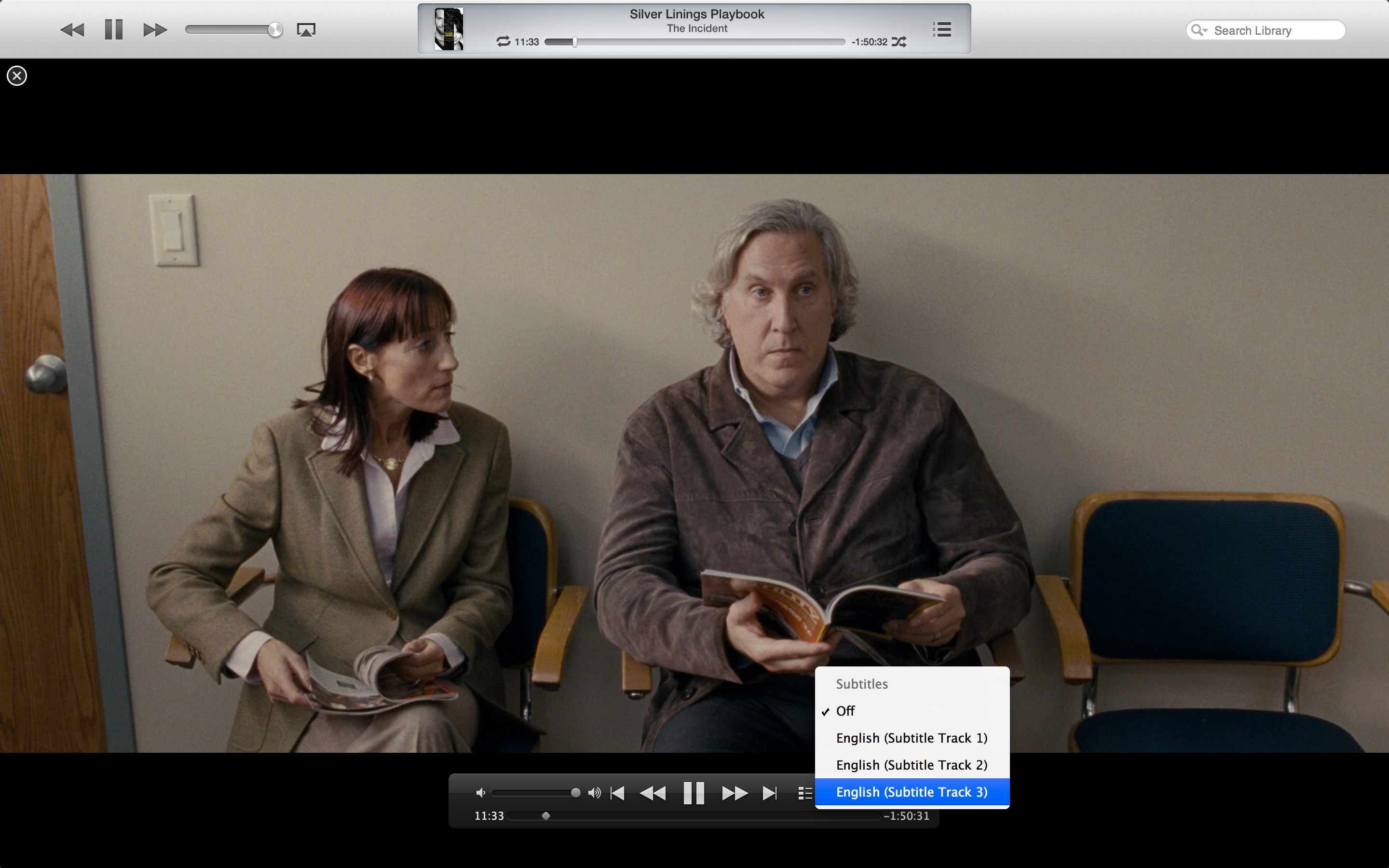Image resolution: width=1389 pixels, height=868 pixels.
Task: Click overlay timeline scrubber bar
Action: 694,816
